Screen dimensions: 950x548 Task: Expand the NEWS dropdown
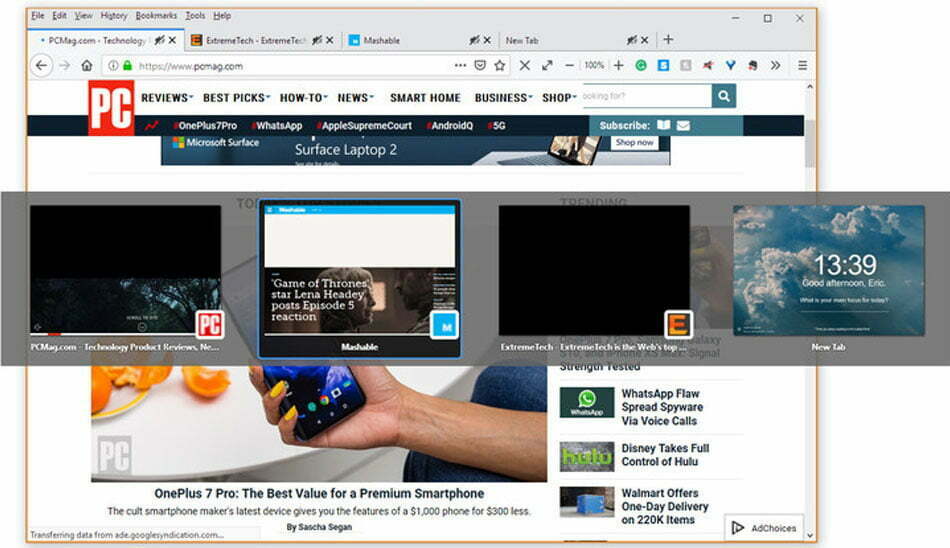click(x=356, y=98)
